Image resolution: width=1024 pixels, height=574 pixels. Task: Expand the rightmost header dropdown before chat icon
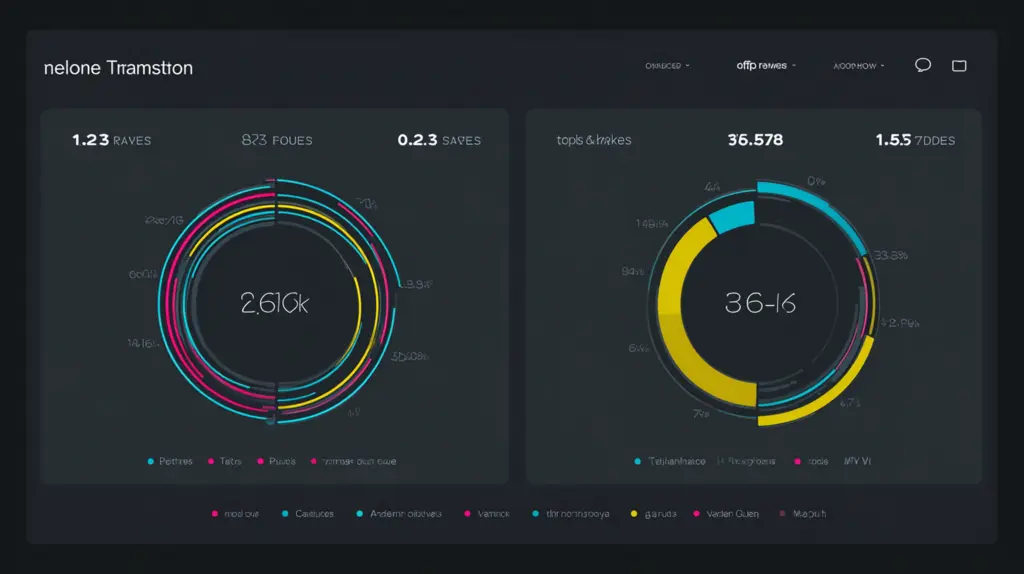point(859,66)
